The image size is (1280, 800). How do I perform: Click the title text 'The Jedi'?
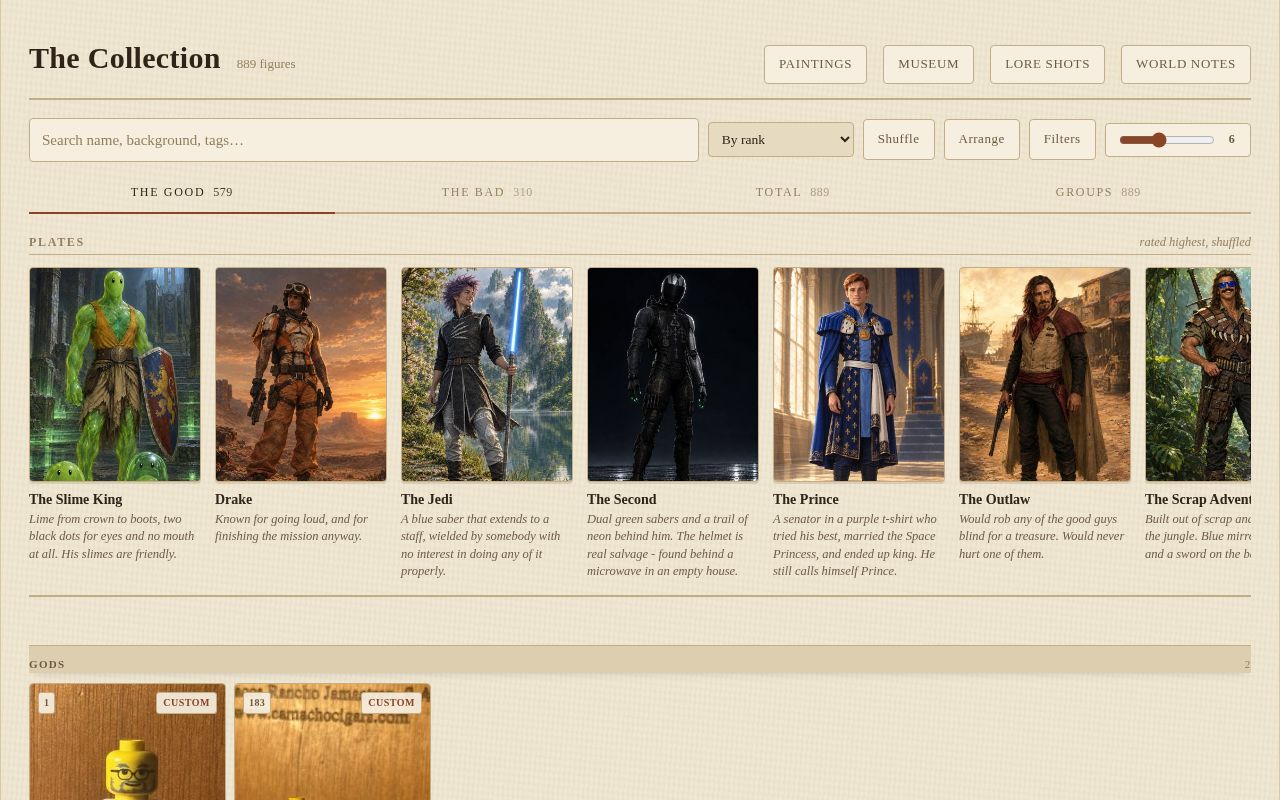coord(427,500)
